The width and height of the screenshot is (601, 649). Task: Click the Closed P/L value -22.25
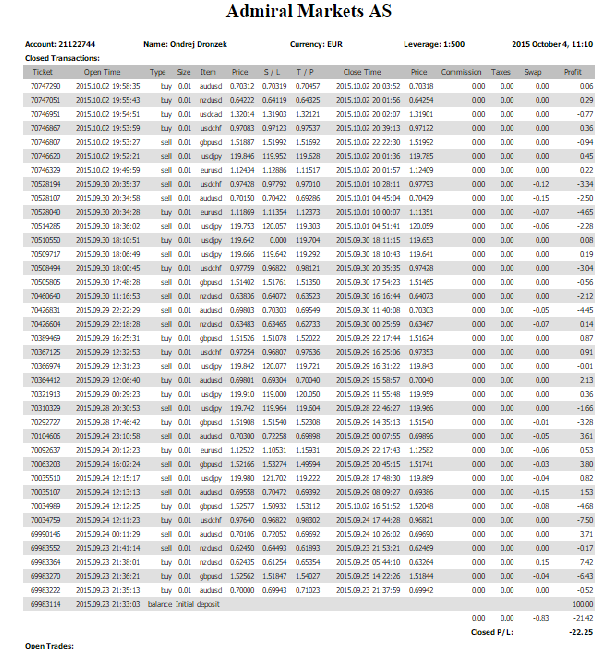click(x=581, y=632)
